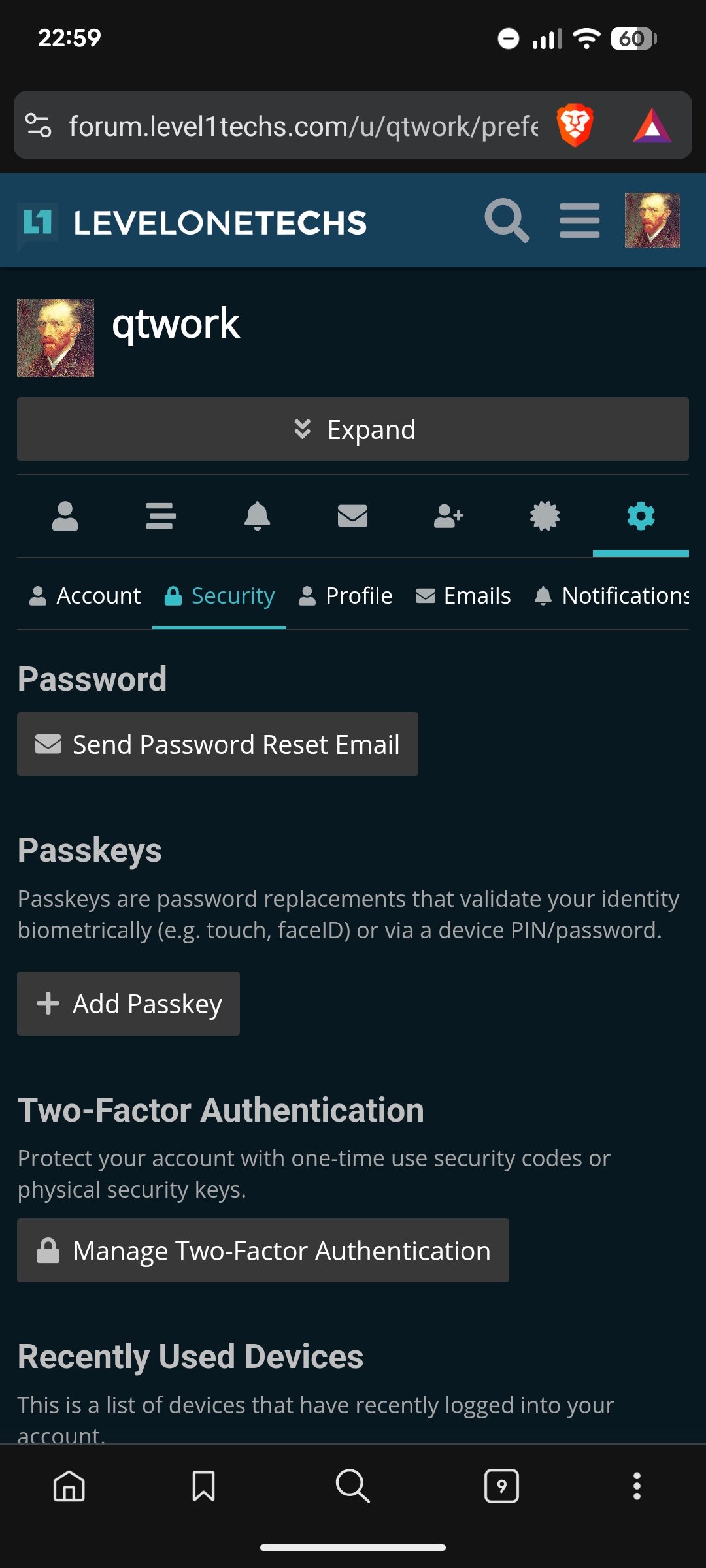Tap the Brave Rewards triangle icon
This screenshot has height=1568, width=706.
click(652, 125)
